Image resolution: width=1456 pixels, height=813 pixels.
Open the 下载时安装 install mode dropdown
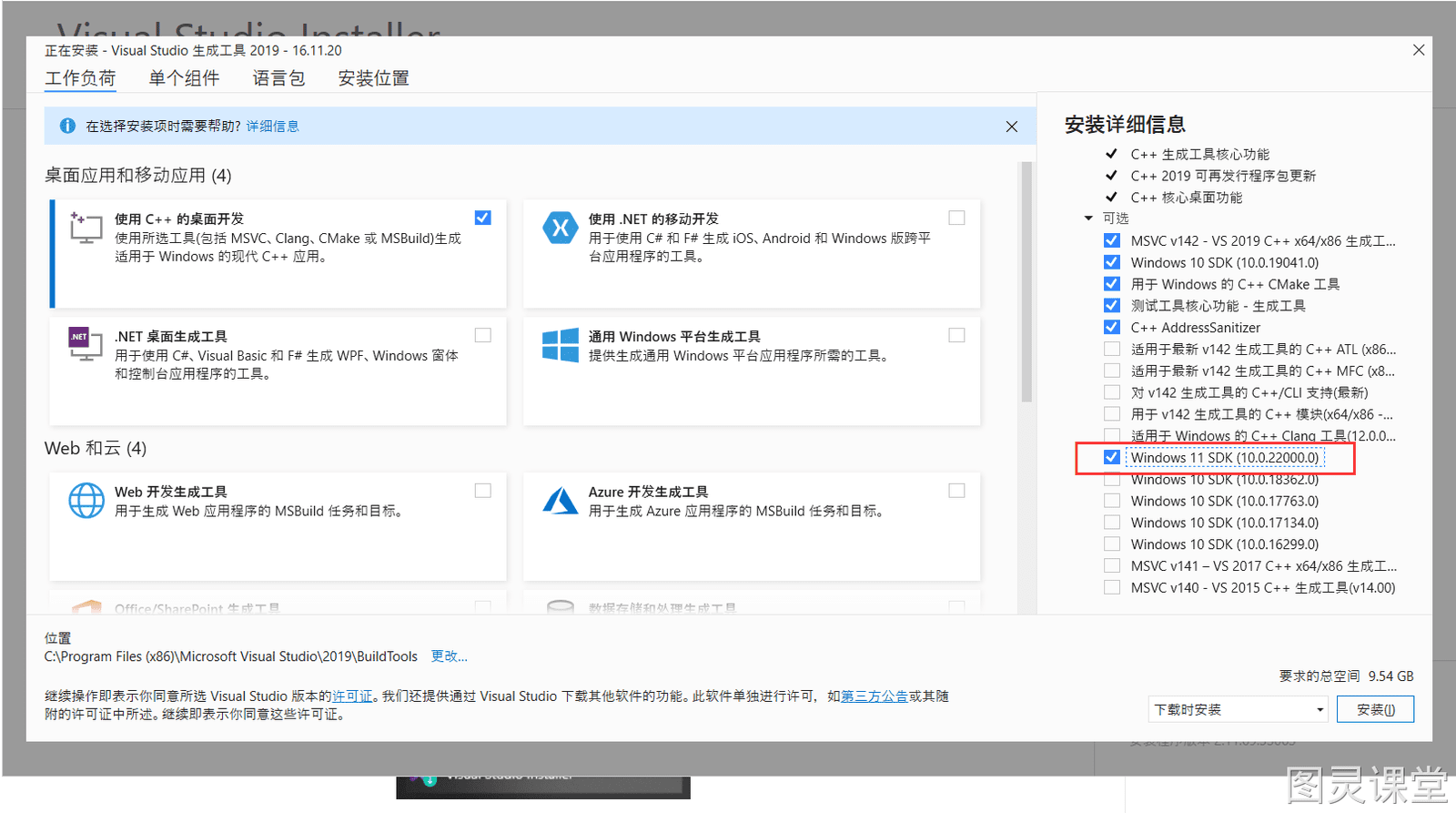click(1238, 709)
